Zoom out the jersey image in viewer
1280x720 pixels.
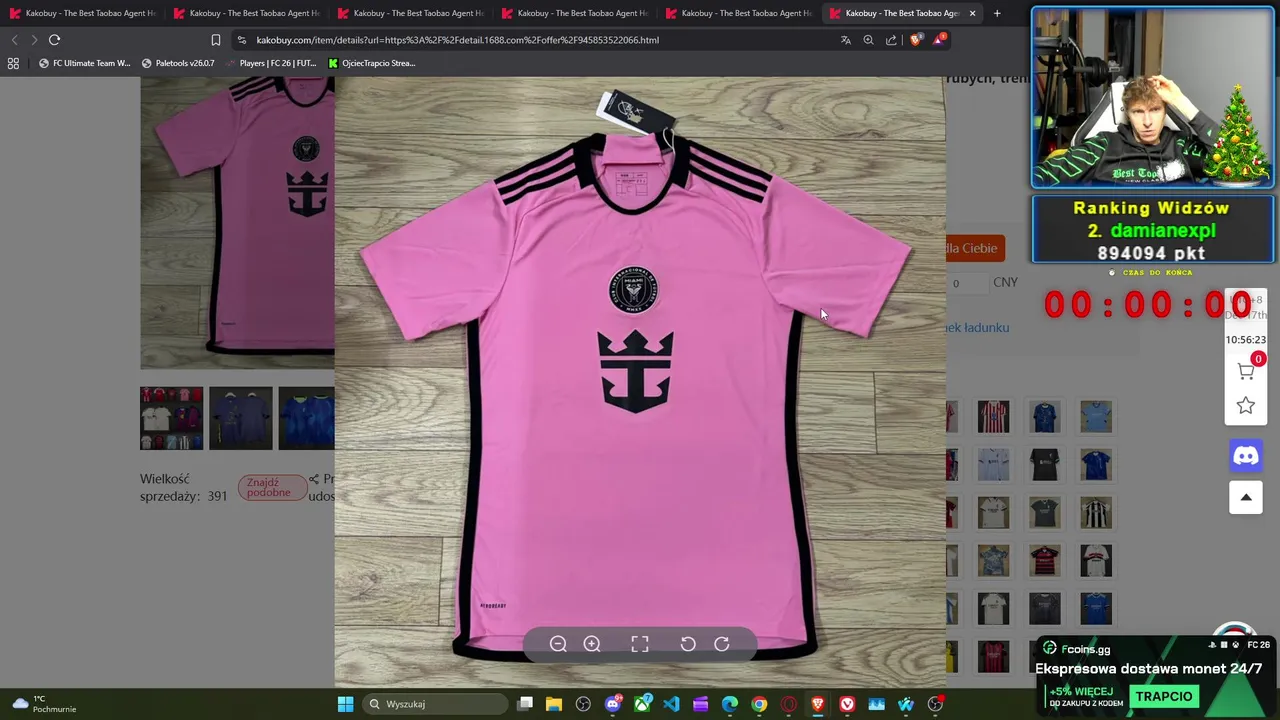[558, 644]
